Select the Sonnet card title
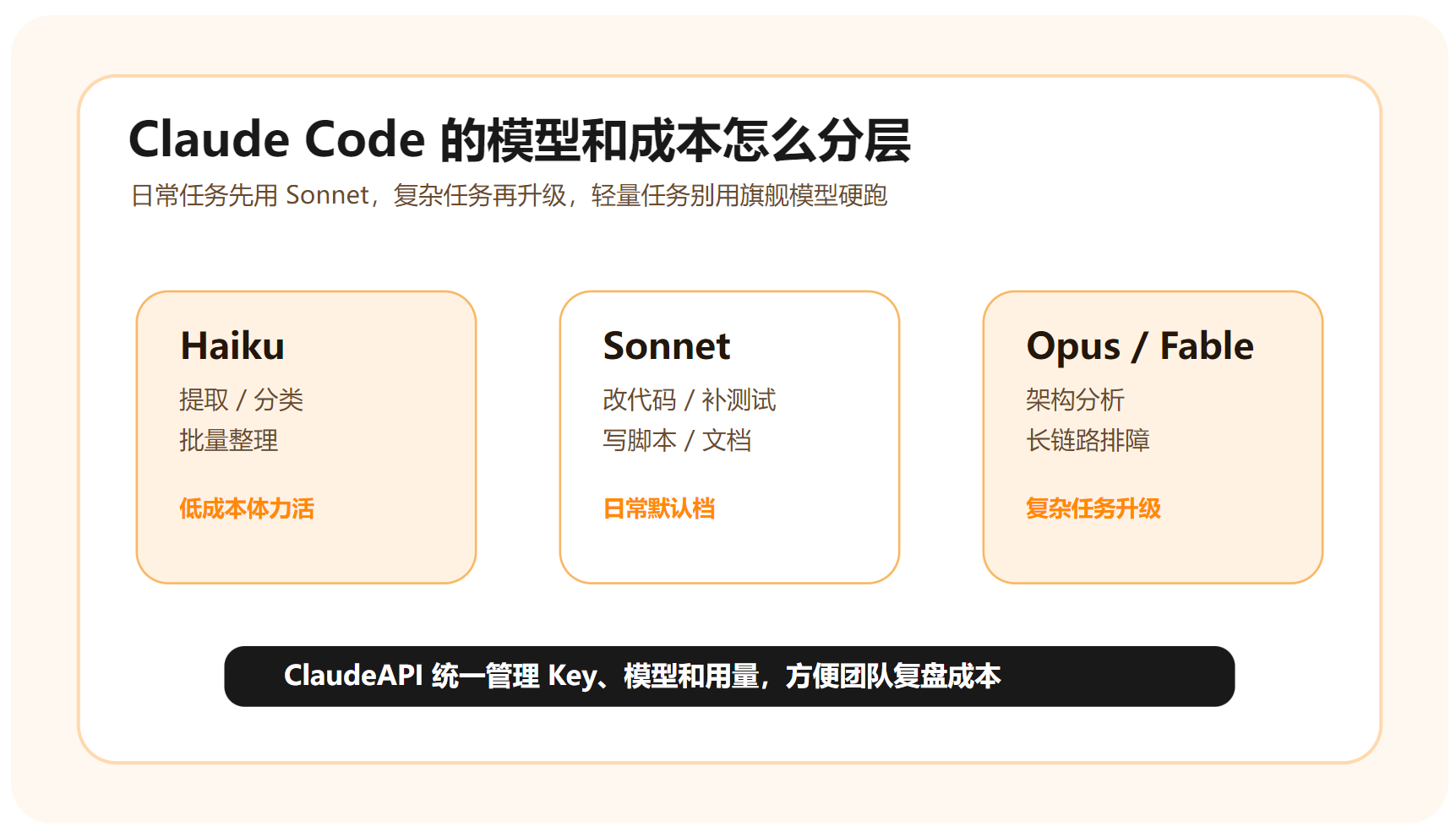1456x837 pixels. (667, 346)
